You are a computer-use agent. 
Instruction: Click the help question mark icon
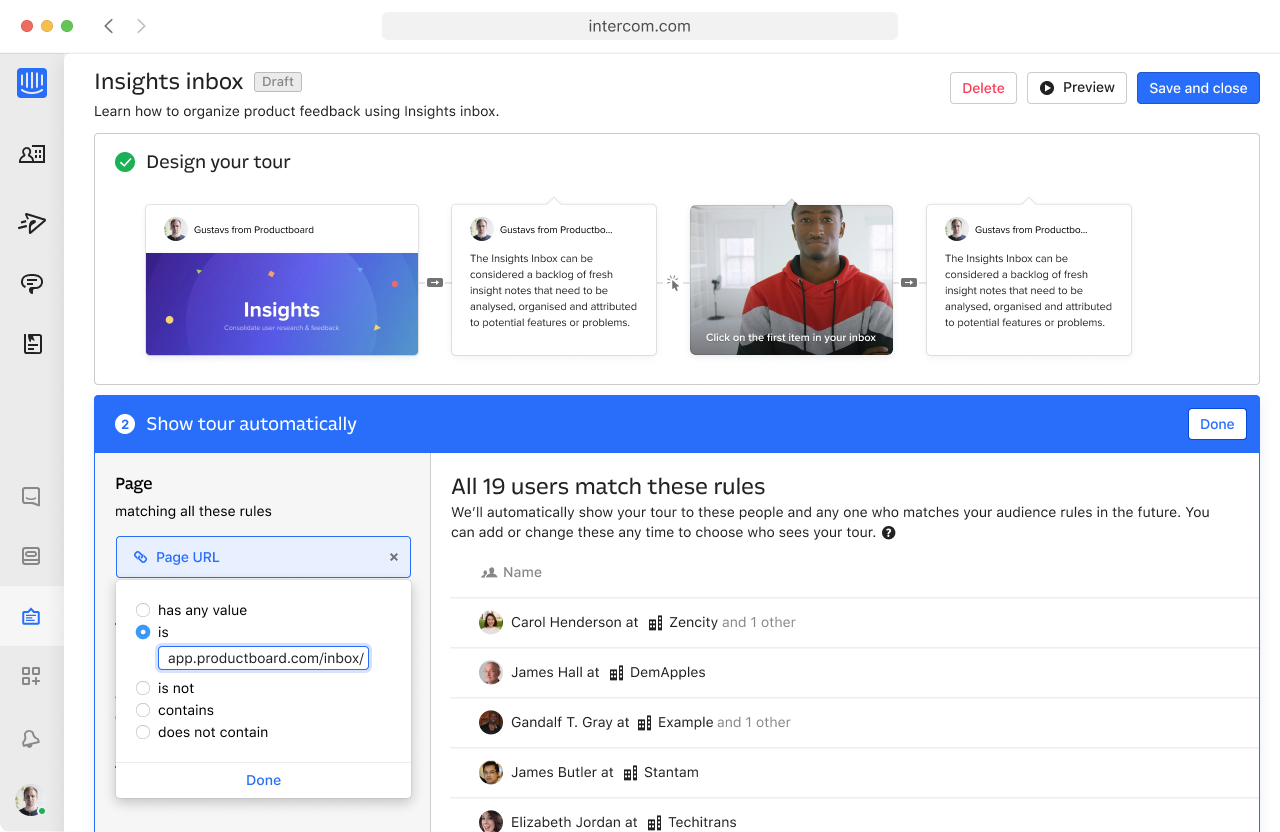(888, 533)
